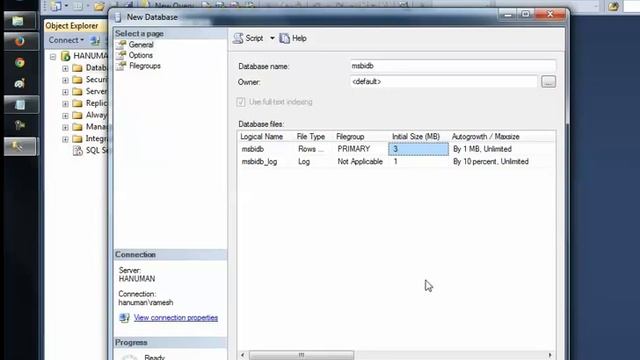Click the Owner field

click(x=444, y=82)
